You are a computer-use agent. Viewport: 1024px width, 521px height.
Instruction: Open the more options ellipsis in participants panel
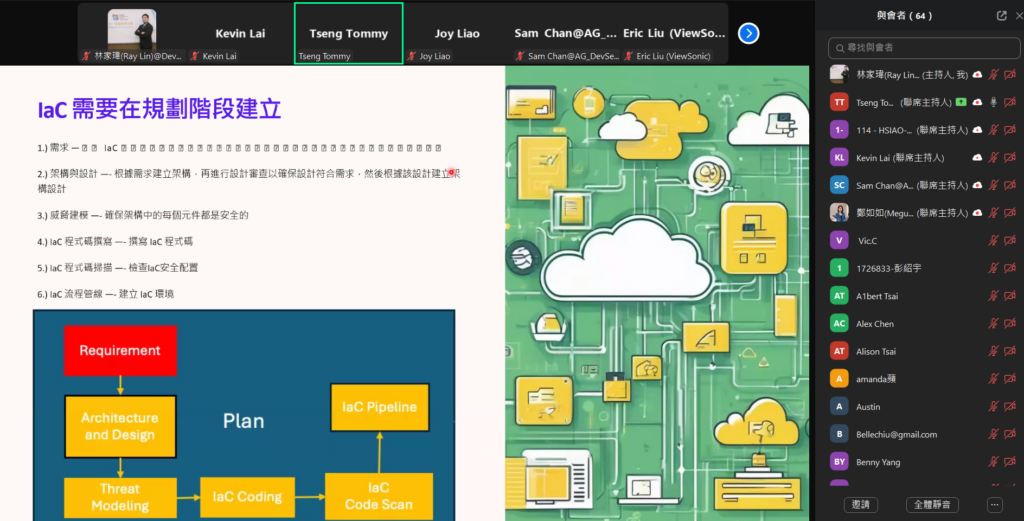coord(994,505)
